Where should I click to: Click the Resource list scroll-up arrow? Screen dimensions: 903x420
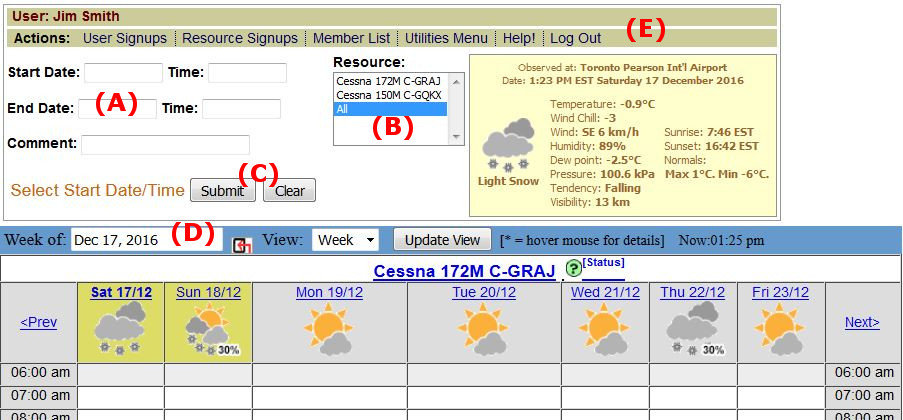pyautogui.click(x=457, y=82)
